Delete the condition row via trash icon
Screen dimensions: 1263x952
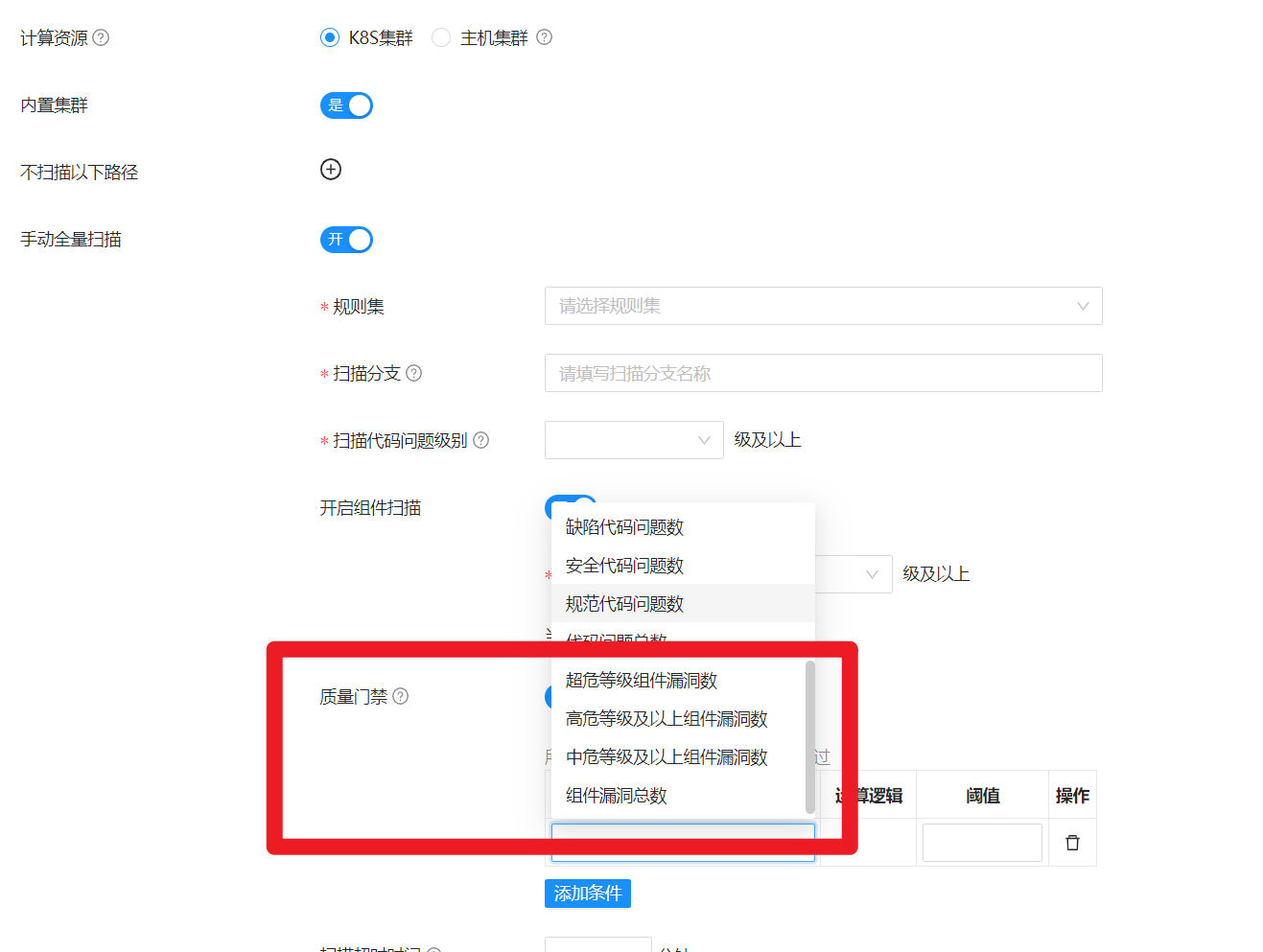click(x=1071, y=841)
